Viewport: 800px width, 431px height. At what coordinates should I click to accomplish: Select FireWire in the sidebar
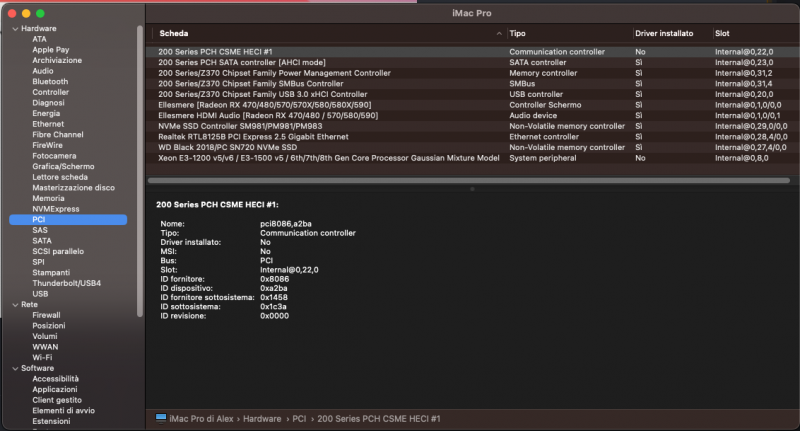[x=47, y=145]
